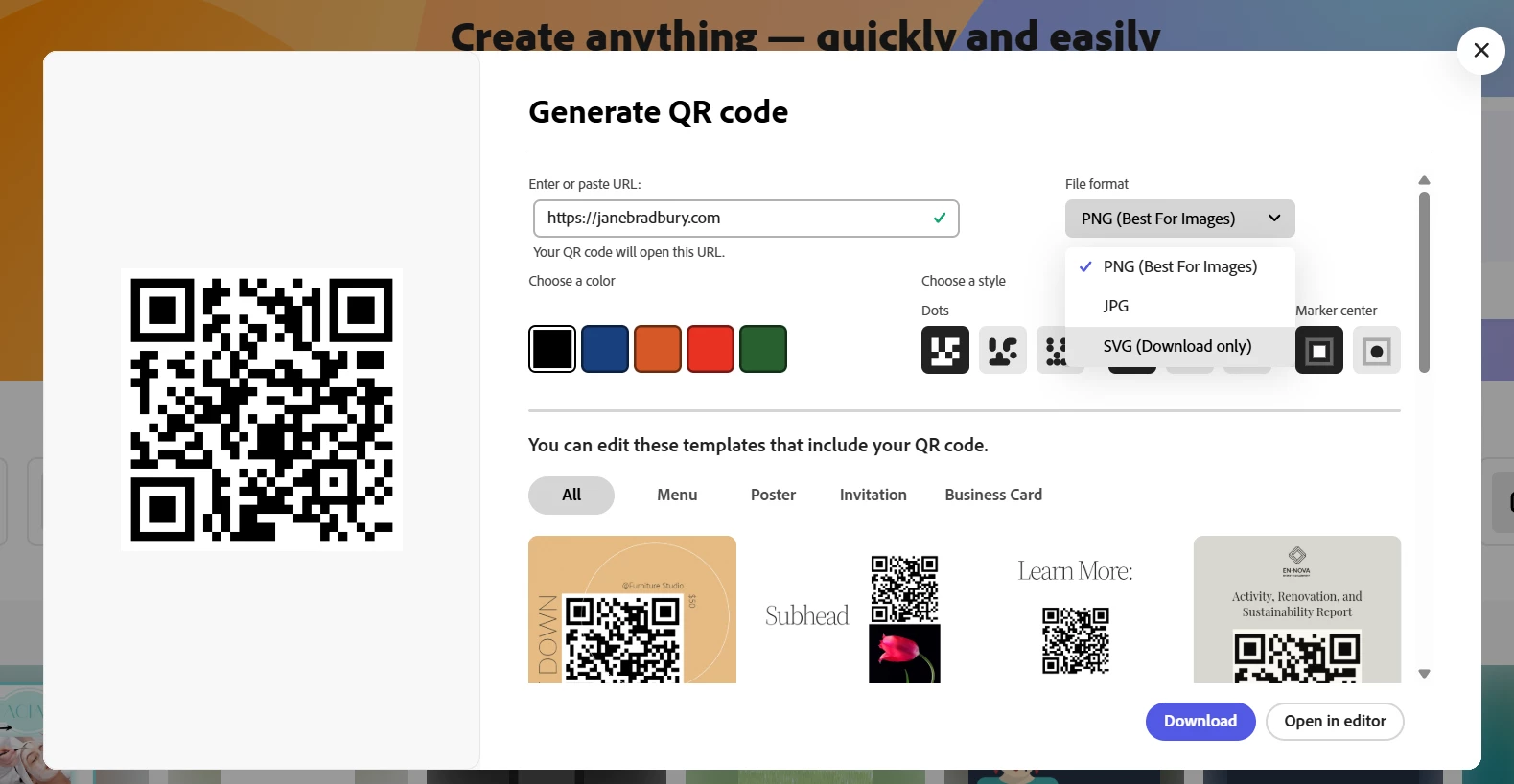This screenshot has width=1514, height=784.
Task: Switch to the Poster templates tab
Action: [x=774, y=496]
